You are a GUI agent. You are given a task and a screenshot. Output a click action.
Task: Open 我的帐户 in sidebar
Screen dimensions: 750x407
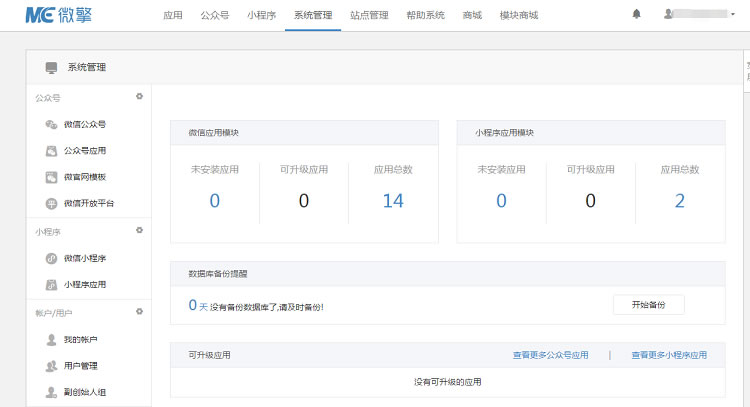[81, 340]
